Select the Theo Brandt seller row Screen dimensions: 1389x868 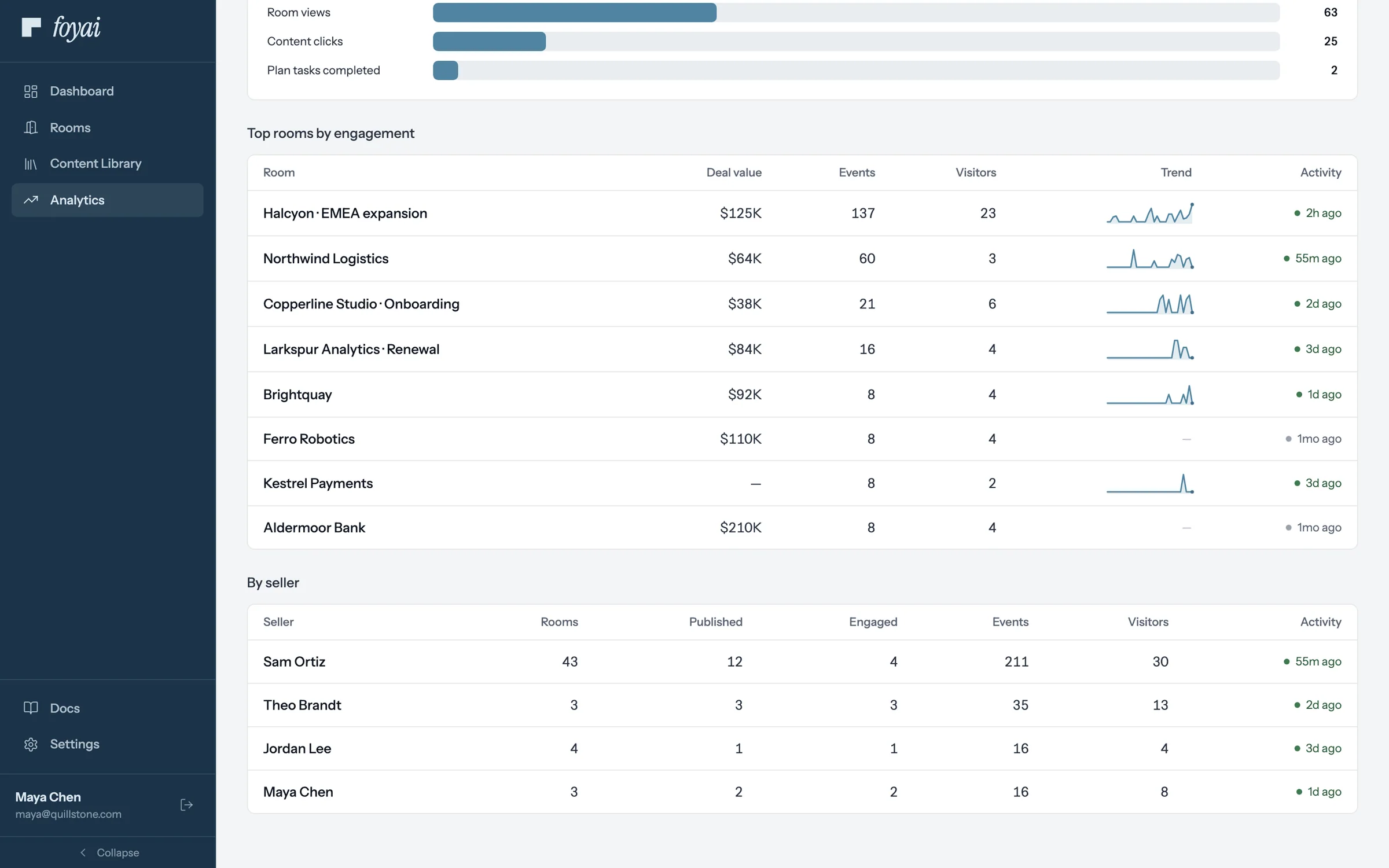802,705
